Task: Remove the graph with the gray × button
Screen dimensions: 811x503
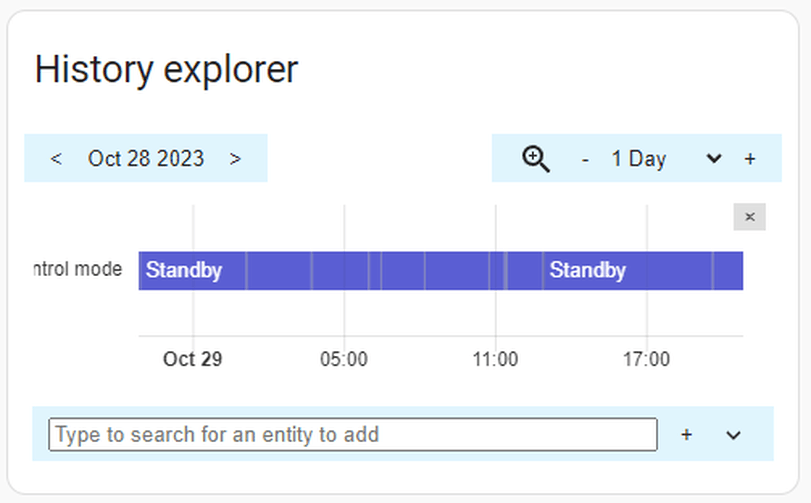Action: (749, 217)
